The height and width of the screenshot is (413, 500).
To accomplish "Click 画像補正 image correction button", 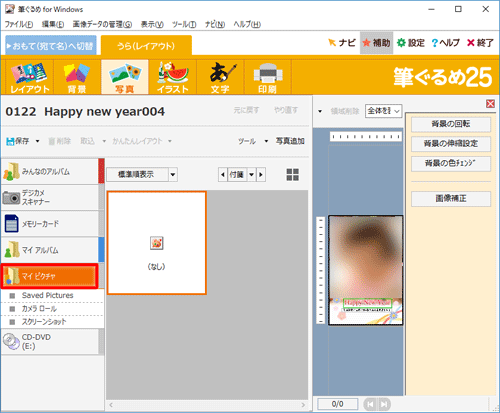I will coord(451,199).
